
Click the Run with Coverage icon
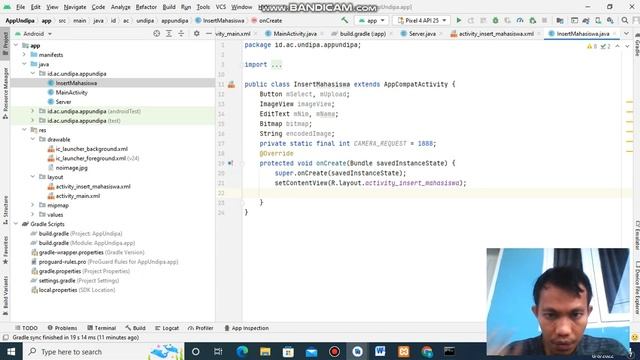[x=507, y=20]
